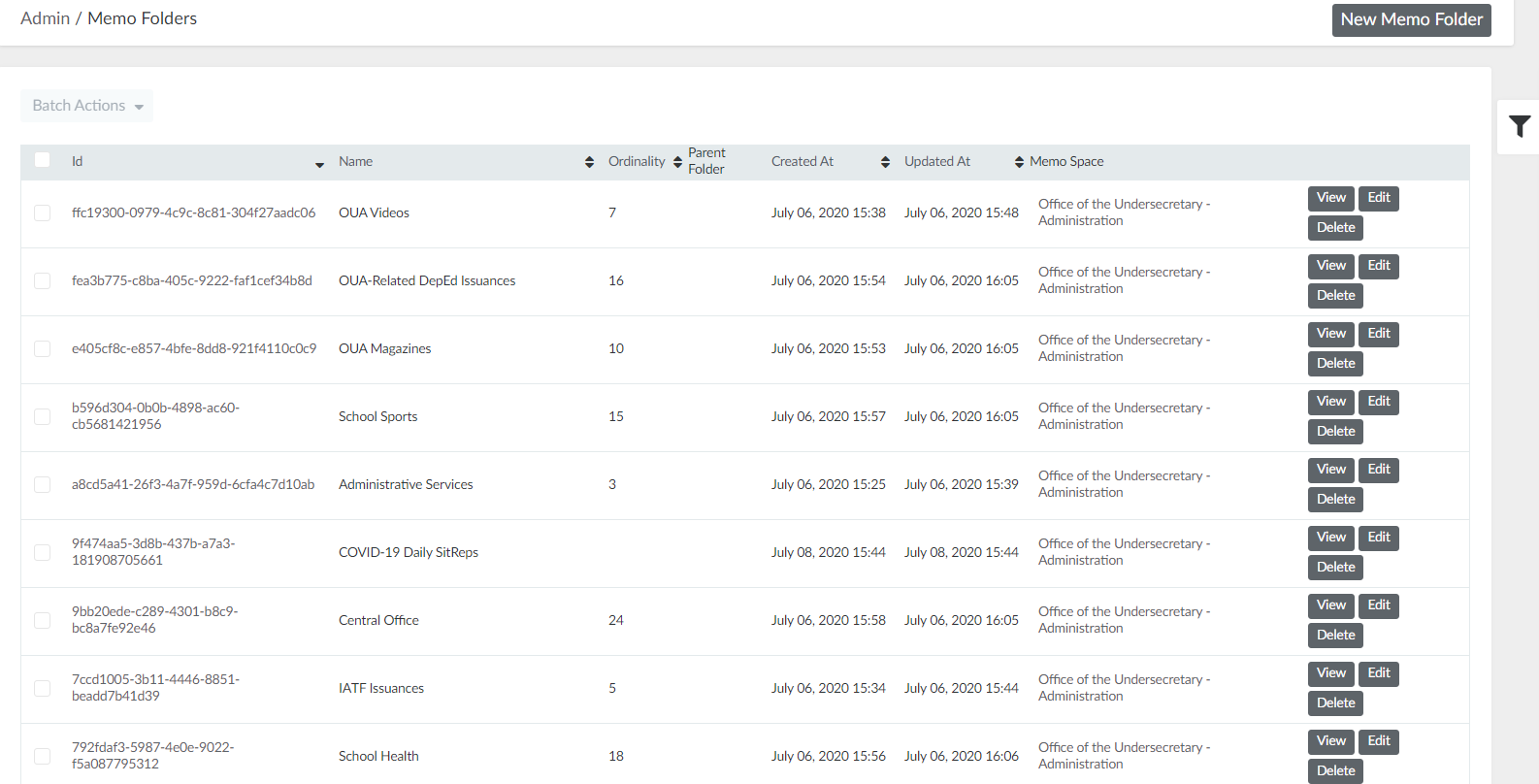Check the Central Office row checkbox
1539x784 pixels.
tap(43, 620)
